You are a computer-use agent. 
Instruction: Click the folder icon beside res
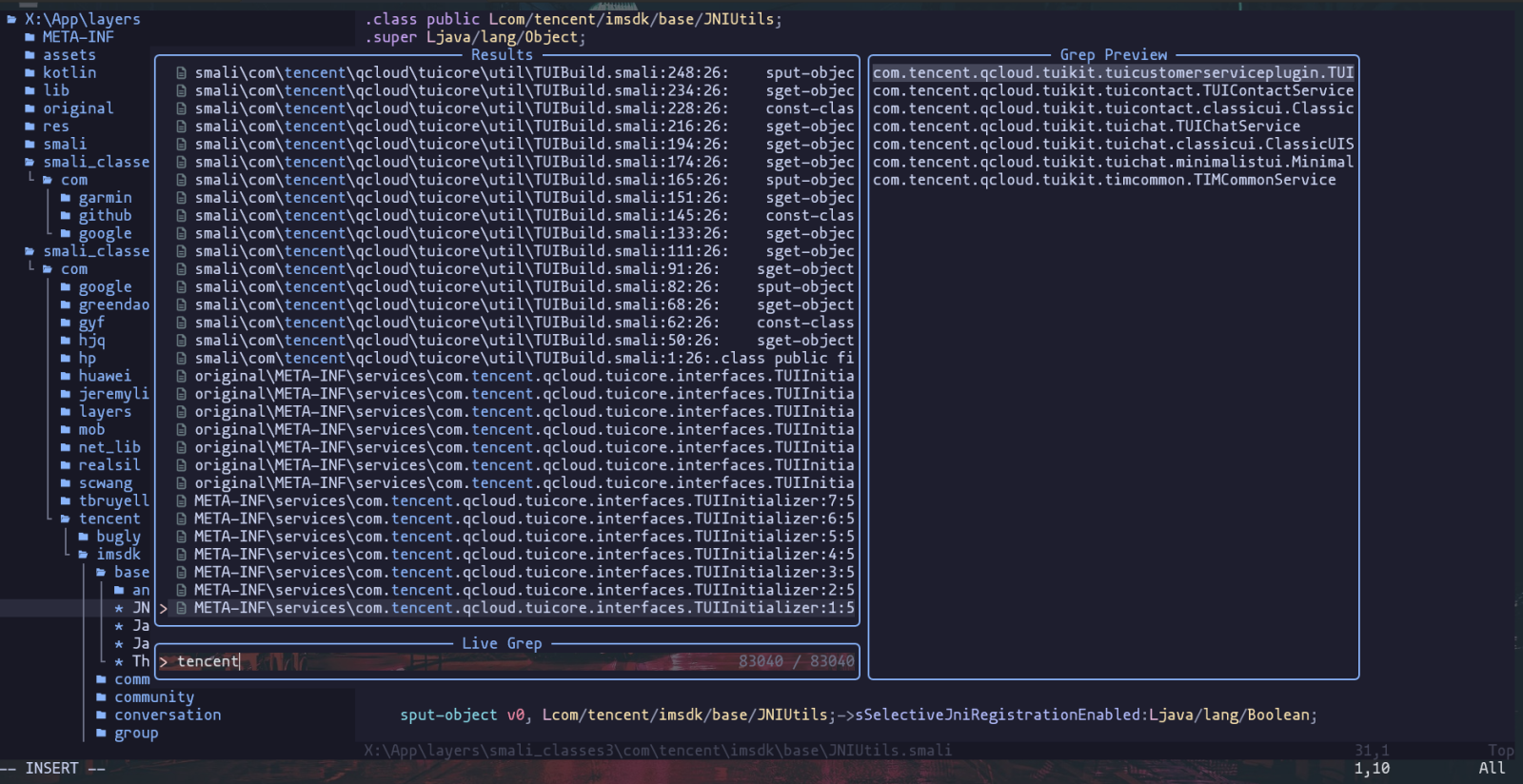pyautogui.click(x=30, y=127)
